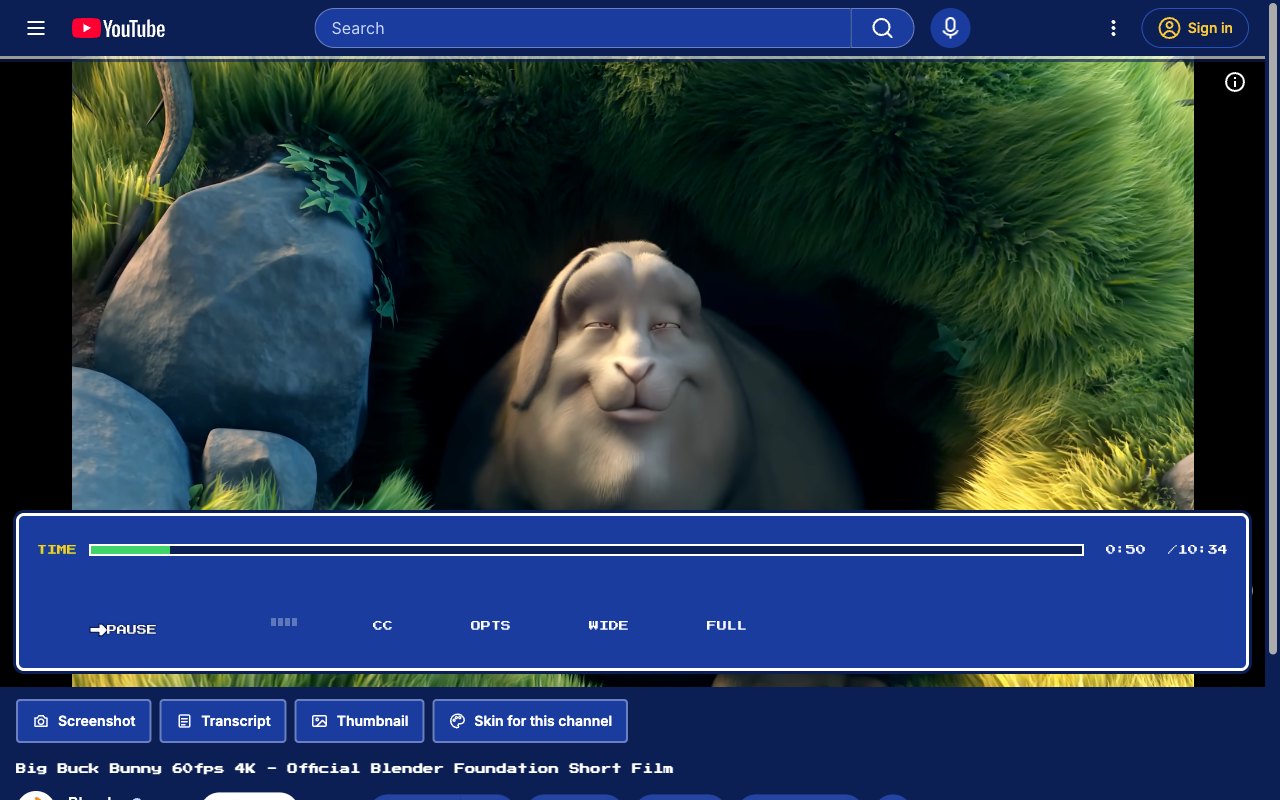The image size is (1280, 800).
Task: Show the video info card icon
Action: (1235, 82)
